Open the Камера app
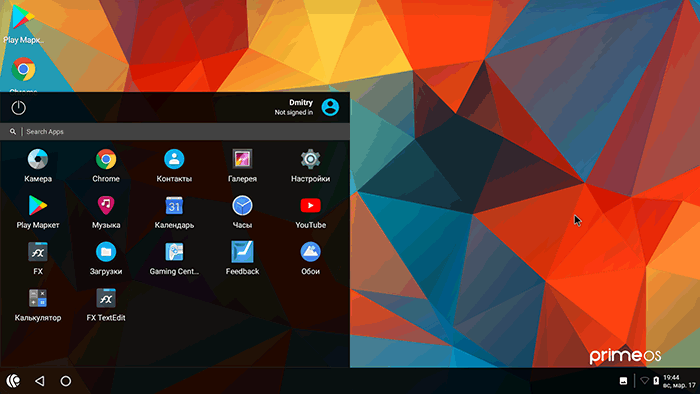Screen dimensions: 700x394 (38, 166)
